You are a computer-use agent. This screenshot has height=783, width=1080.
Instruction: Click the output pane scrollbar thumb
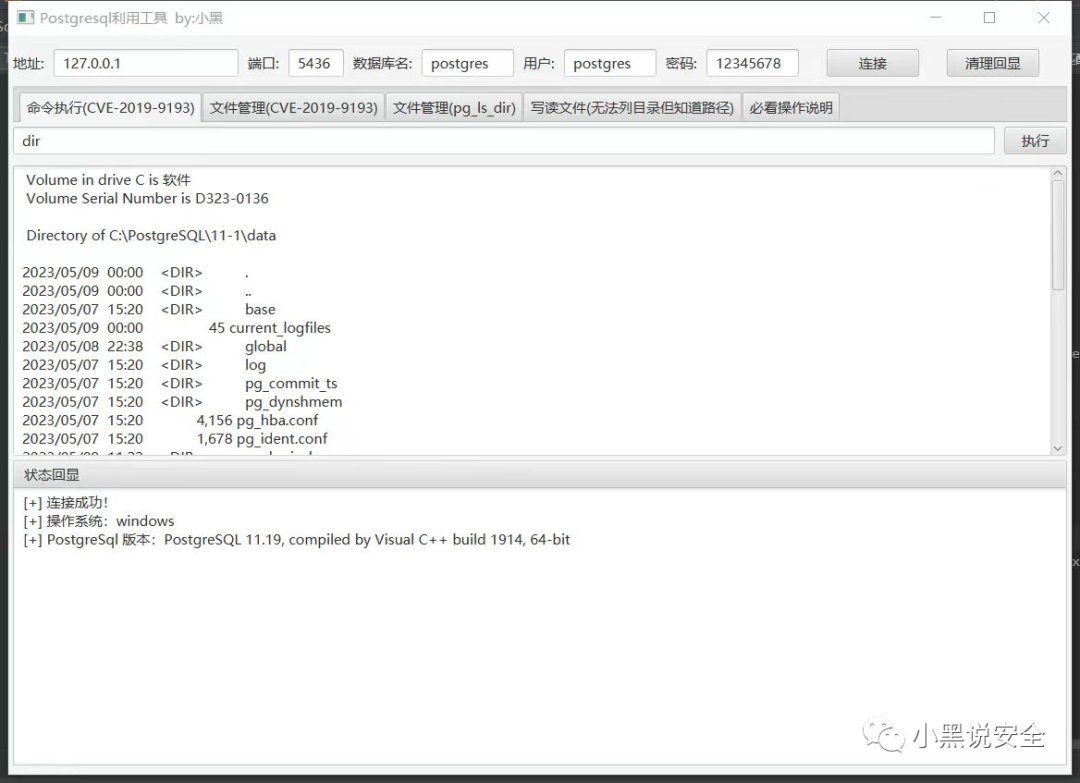pyautogui.click(x=1058, y=236)
